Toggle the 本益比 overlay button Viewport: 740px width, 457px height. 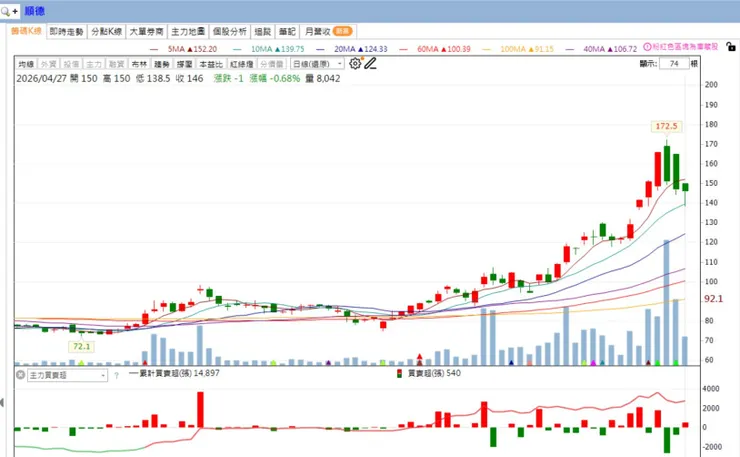point(210,64)
